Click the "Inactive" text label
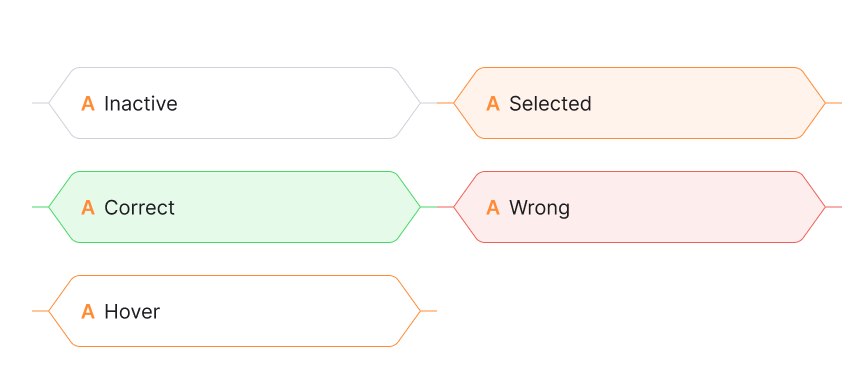This screenshot has height=365, width=849. pyautogui.click(x=141, y=103)
